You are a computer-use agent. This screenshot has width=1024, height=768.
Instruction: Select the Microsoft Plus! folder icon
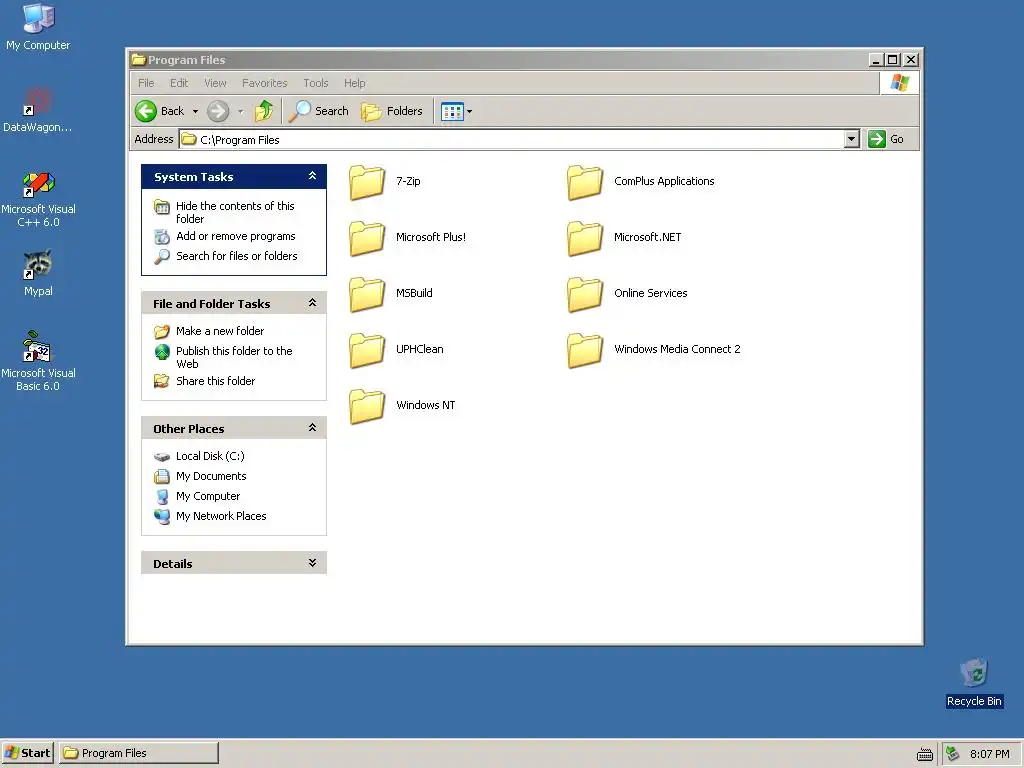(x=367, y=238)
